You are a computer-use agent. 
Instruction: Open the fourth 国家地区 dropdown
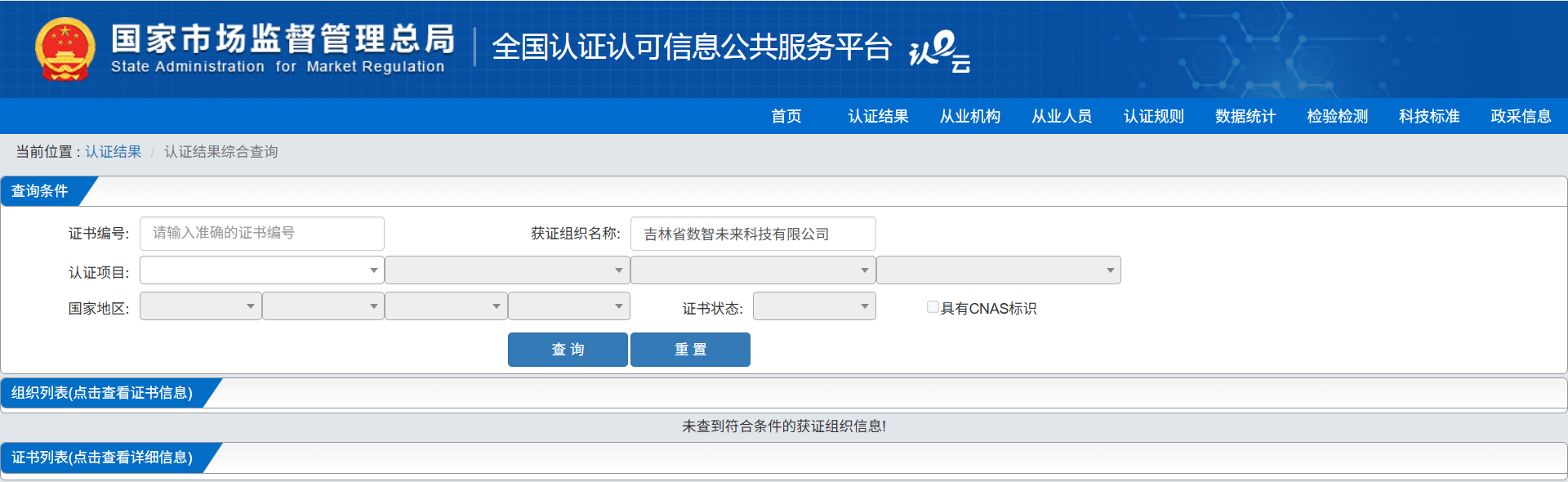click(x=569, y=306)
